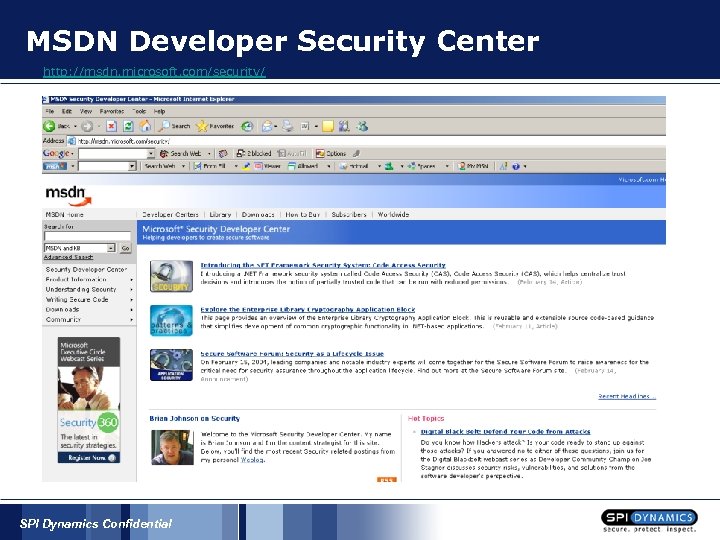
Task: Expand Community submenu arrow in sidebar
Action: (131, 320)
